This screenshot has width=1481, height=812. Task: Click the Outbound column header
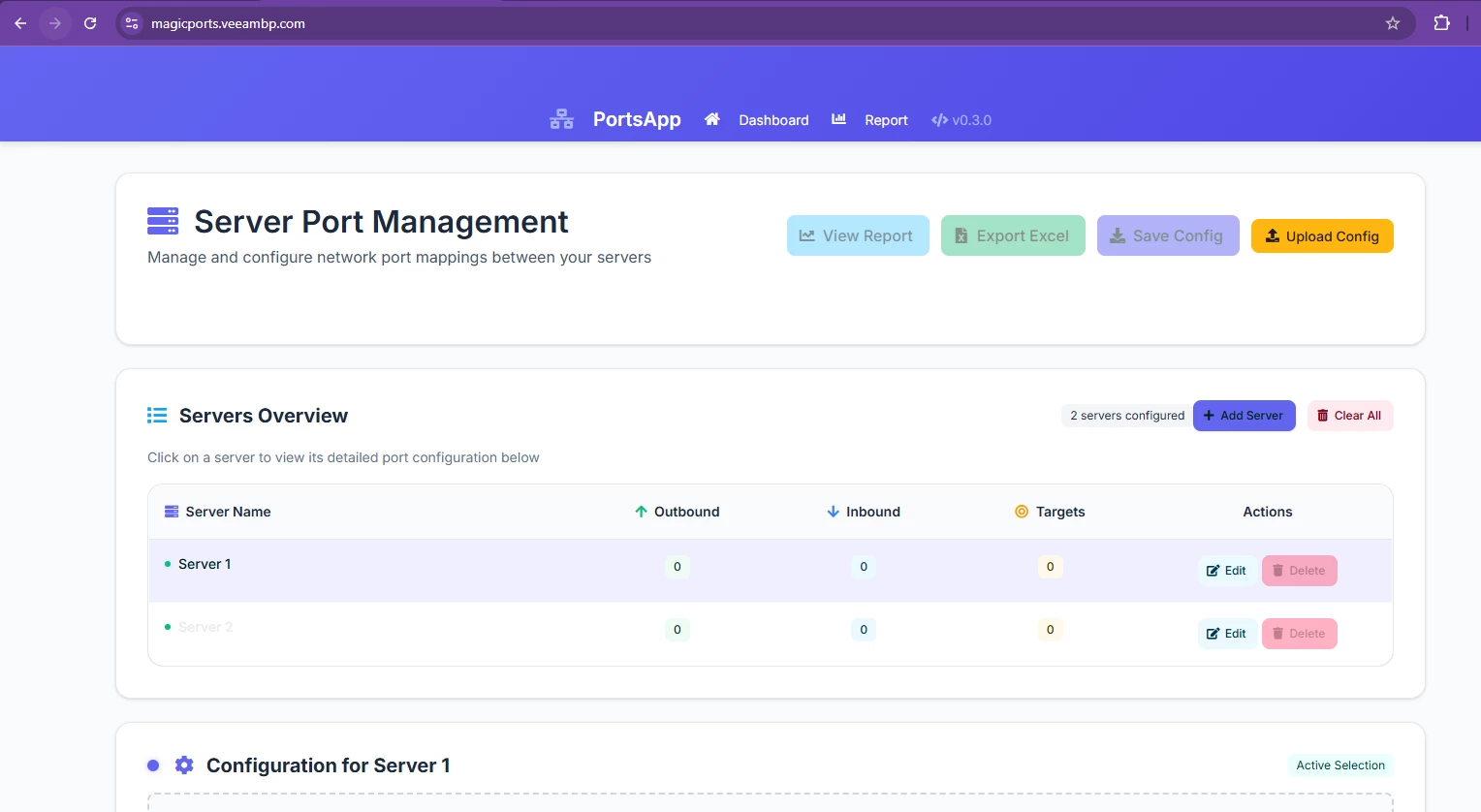click(677, 512)
